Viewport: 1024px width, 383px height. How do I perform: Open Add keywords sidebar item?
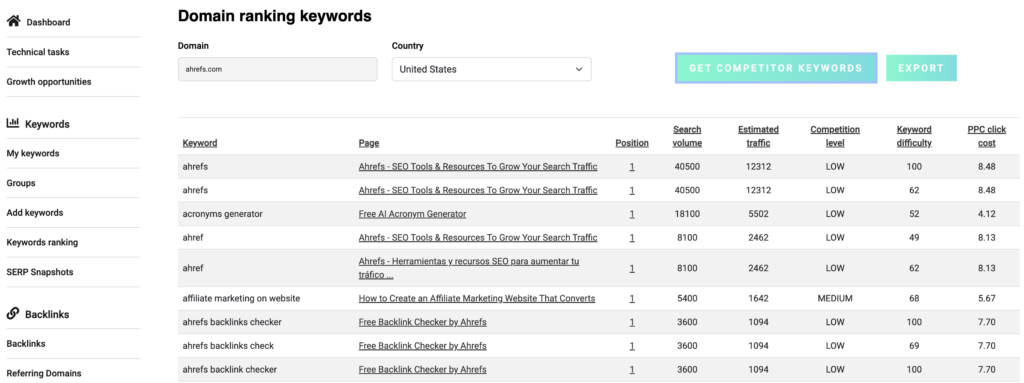pyautogui.click(x=35, y=212)
